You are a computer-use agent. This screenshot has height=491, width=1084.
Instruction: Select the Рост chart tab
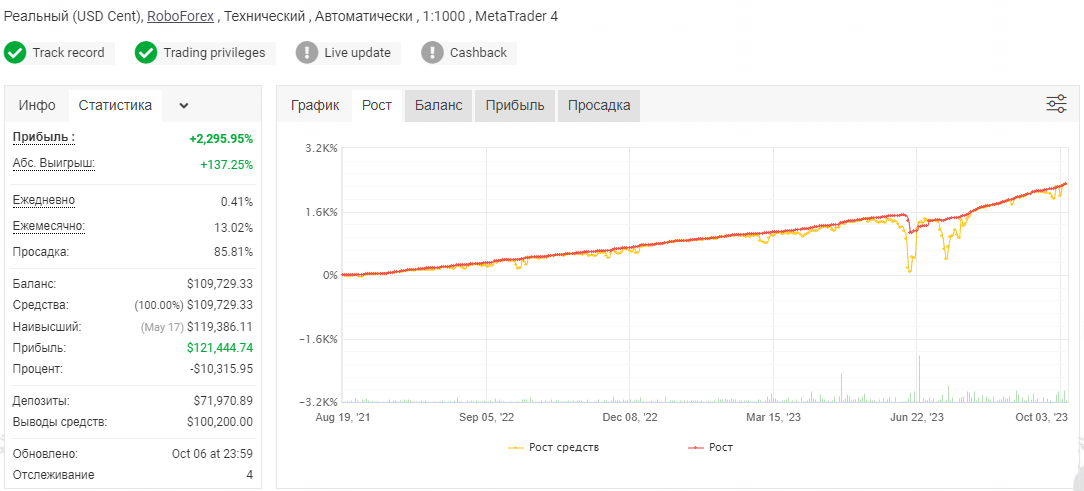pyautogui.click(x=377, y=106)
